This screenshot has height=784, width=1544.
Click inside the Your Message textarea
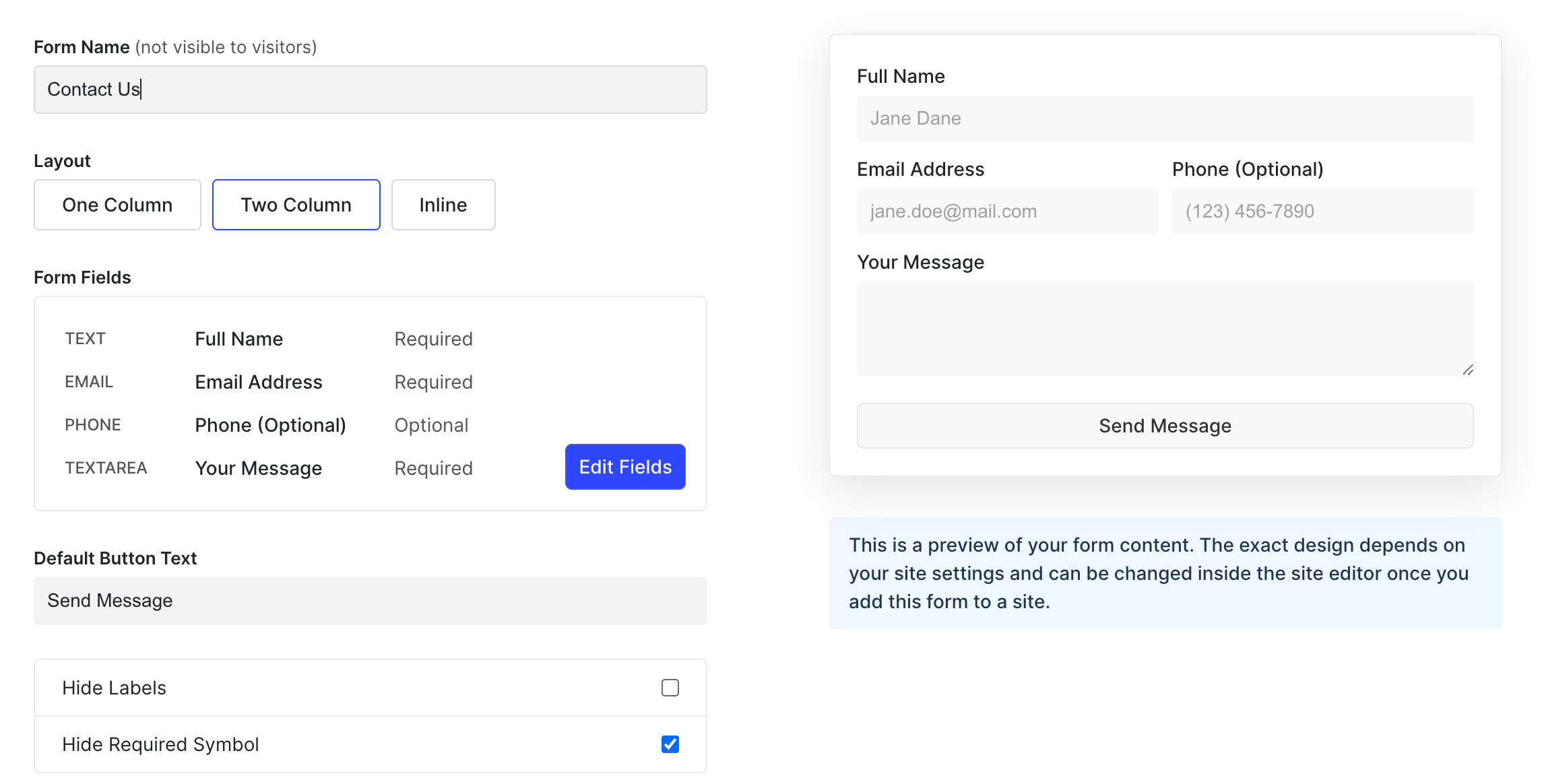1164,328
